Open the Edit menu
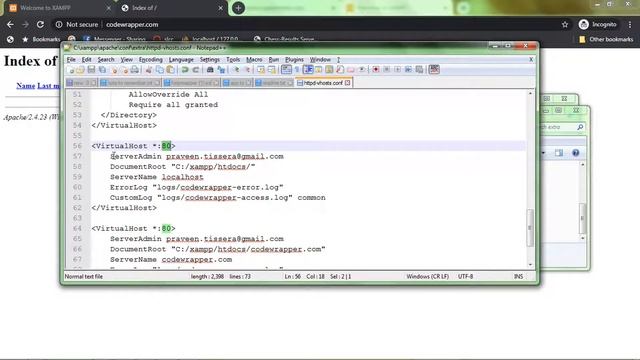Image resolution: width=640 pixels, height=360 pixels. [87, 60]
